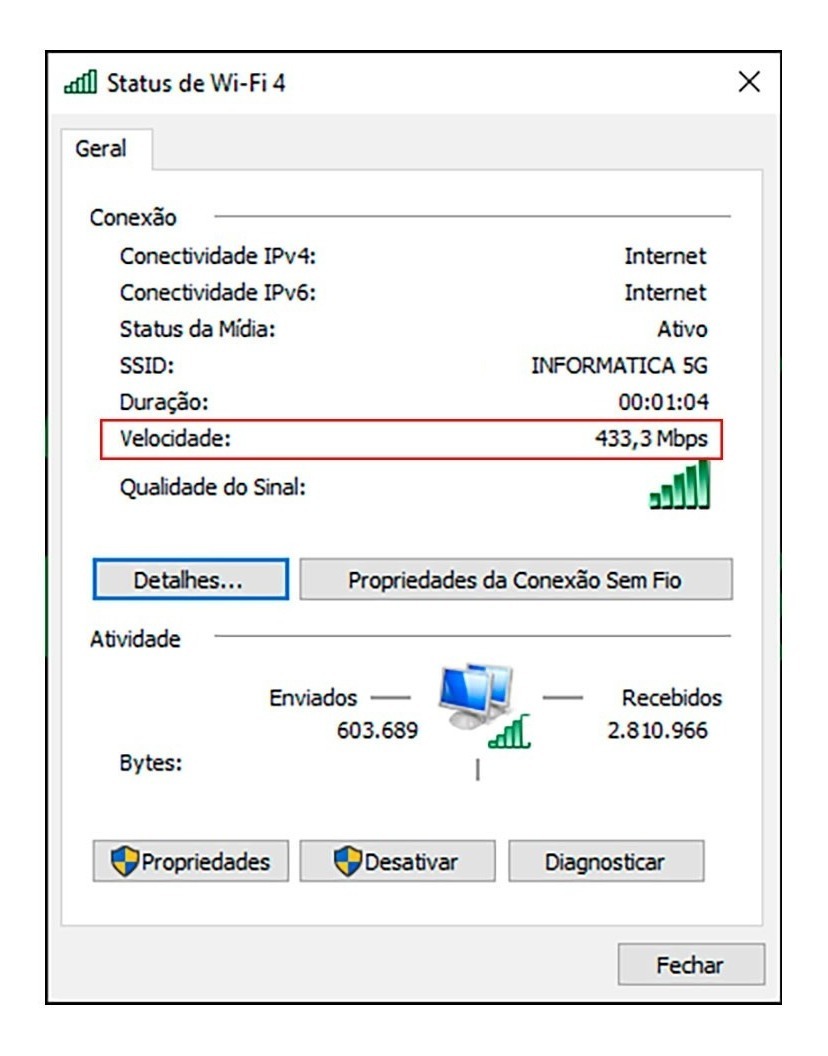Click the received bytes value 2.810.966
This screenshot has height=1056, width=828.
(658, 730)
